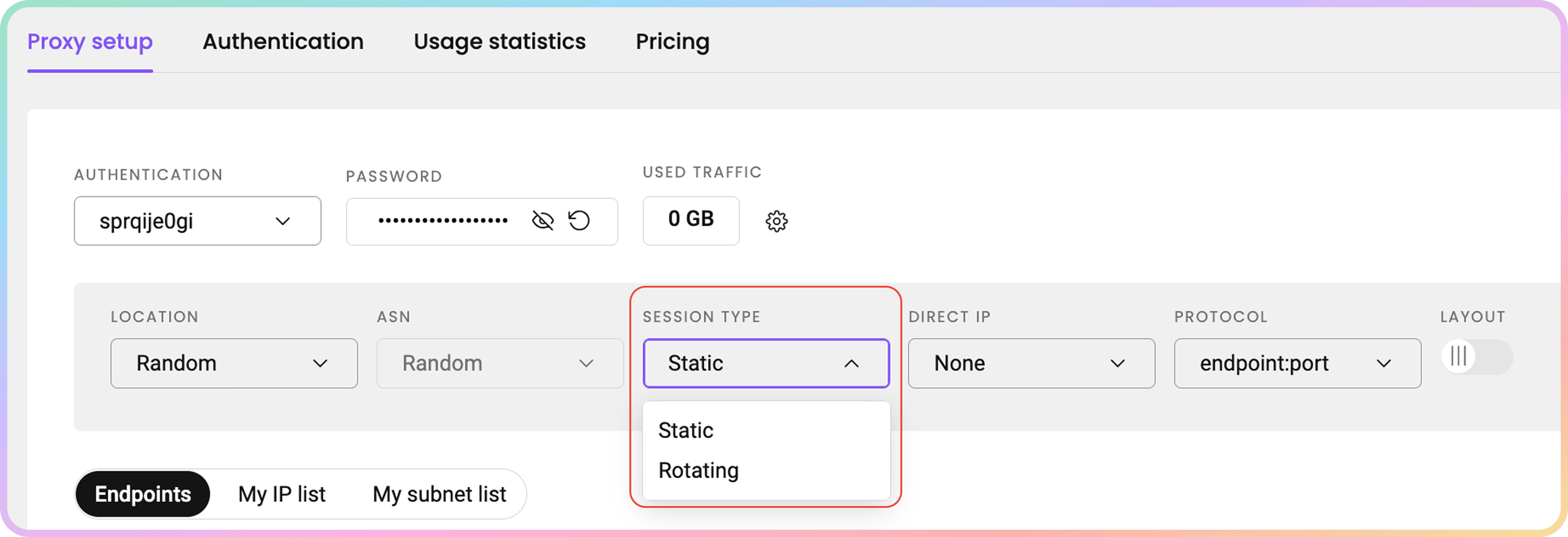Expand the Location dropdown
The height and width of the screenshot is (537, 1568).
tap(234, 364)
